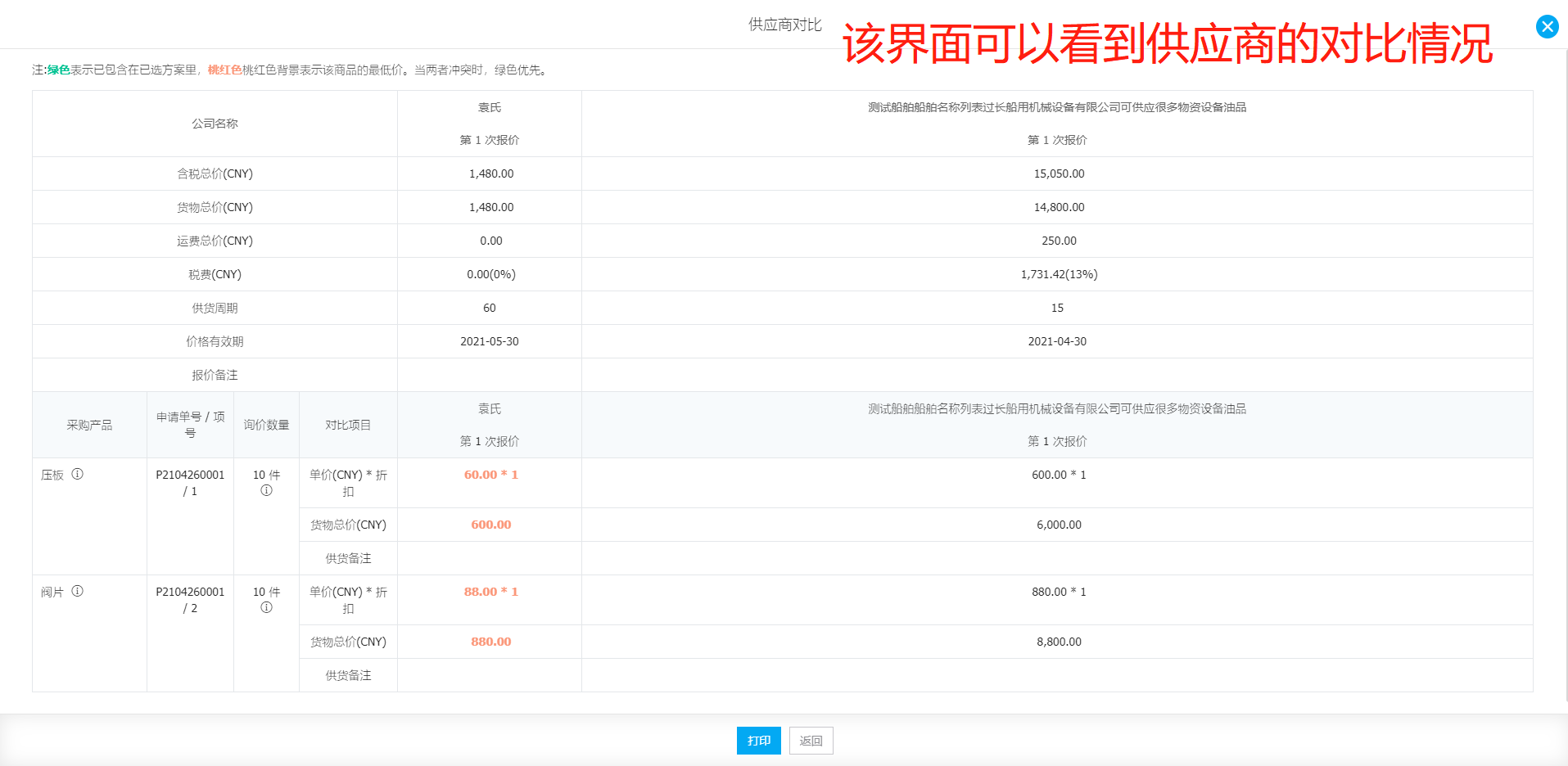Viewport: 1568px width, 766px height.
Task: Select the long supplier name 测试船舶 in top header
Action: click(1057, 107)
